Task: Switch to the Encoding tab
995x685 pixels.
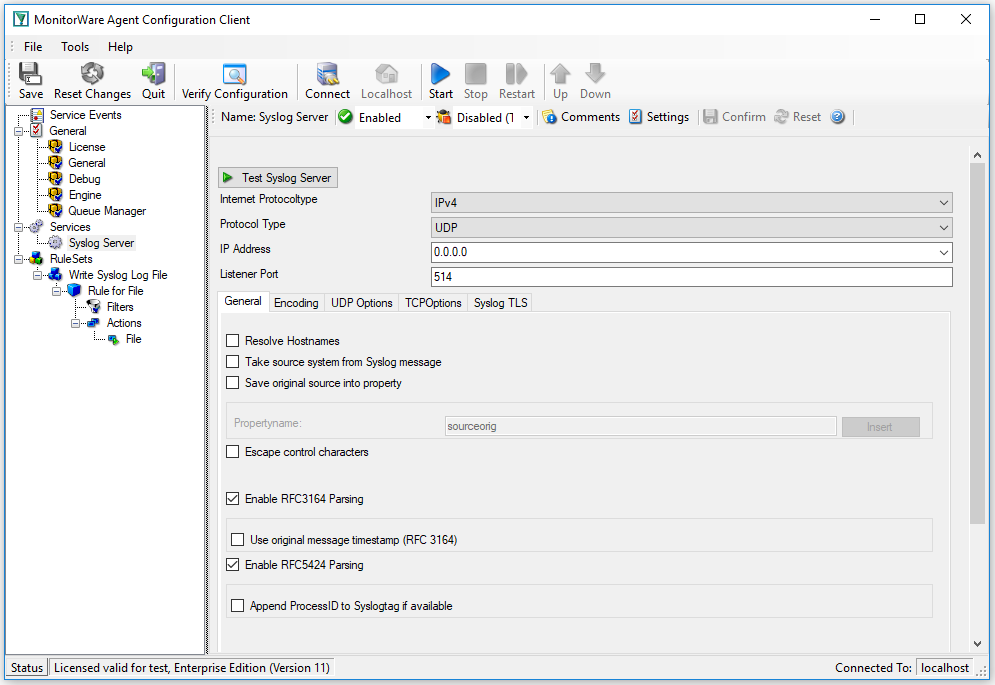Action: [x=296, y=303]
